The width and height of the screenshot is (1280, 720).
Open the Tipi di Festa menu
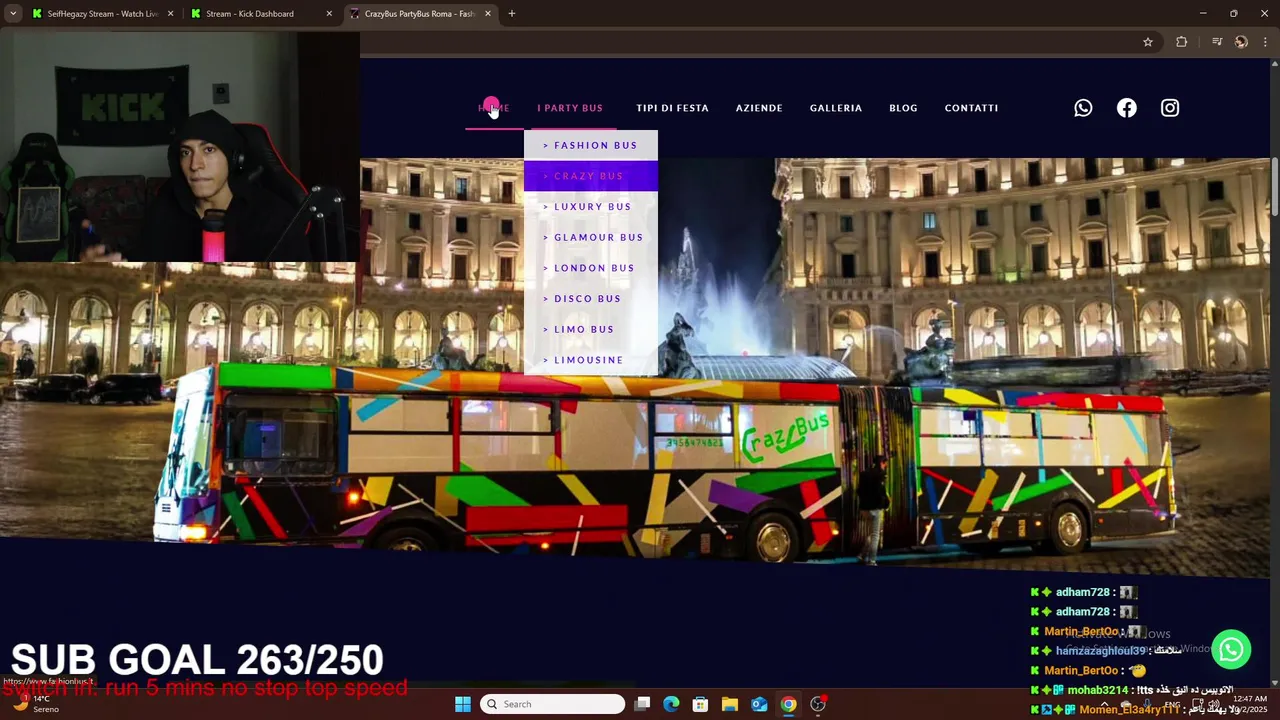click(672, 108)
